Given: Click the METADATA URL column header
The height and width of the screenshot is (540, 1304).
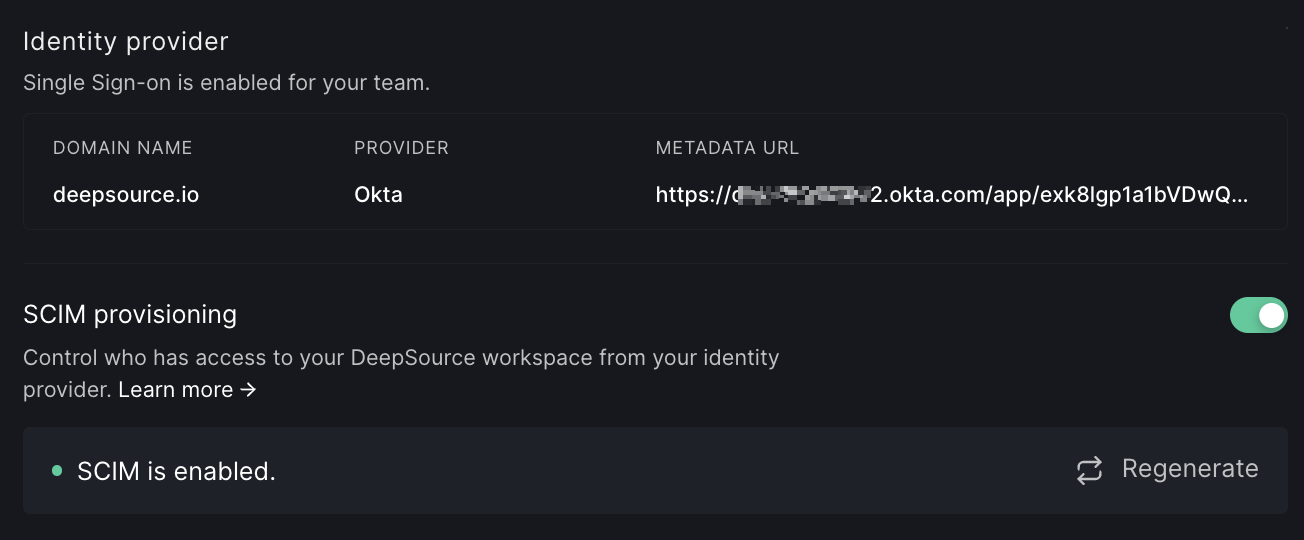Looking at the screenshot, I should point(727,148).
